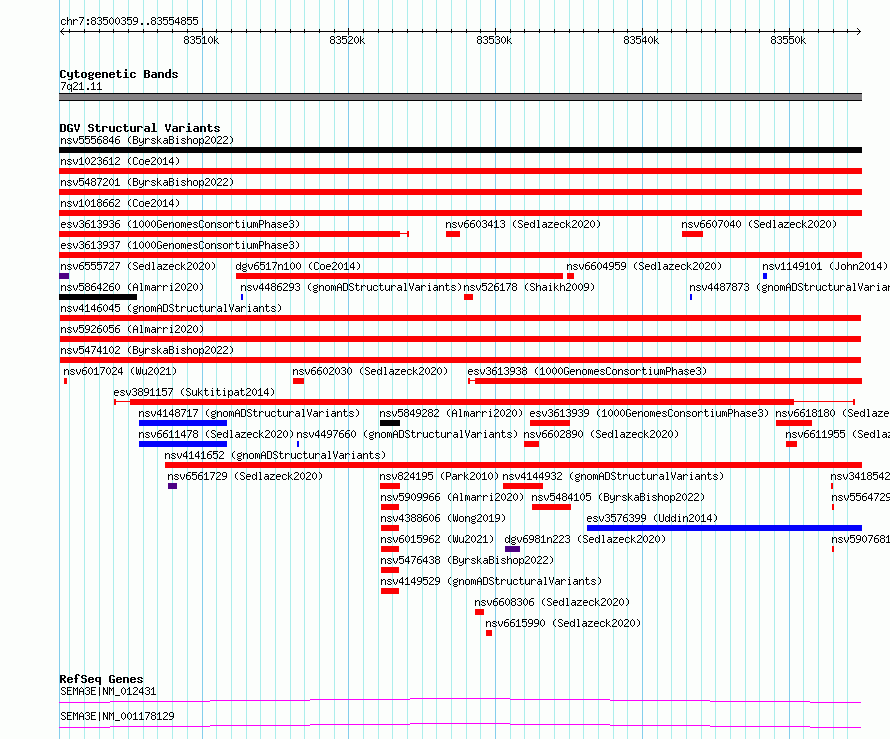Screen dimensions: 890x739
Task: Click the nsv6615990 red variant block
Action: click(x=489, y=633)
